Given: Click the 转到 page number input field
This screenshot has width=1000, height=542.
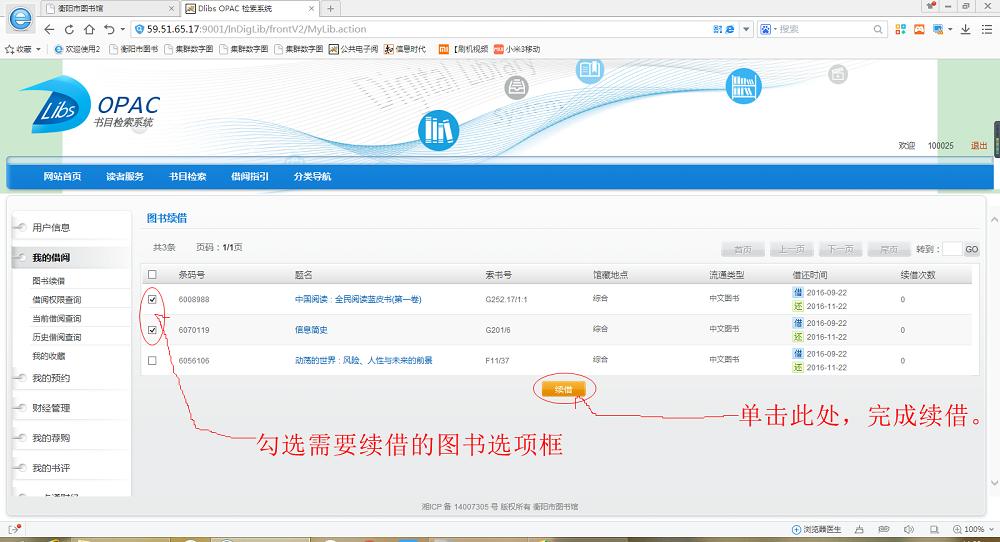Looking at the screenshot, I should (952, 249).
